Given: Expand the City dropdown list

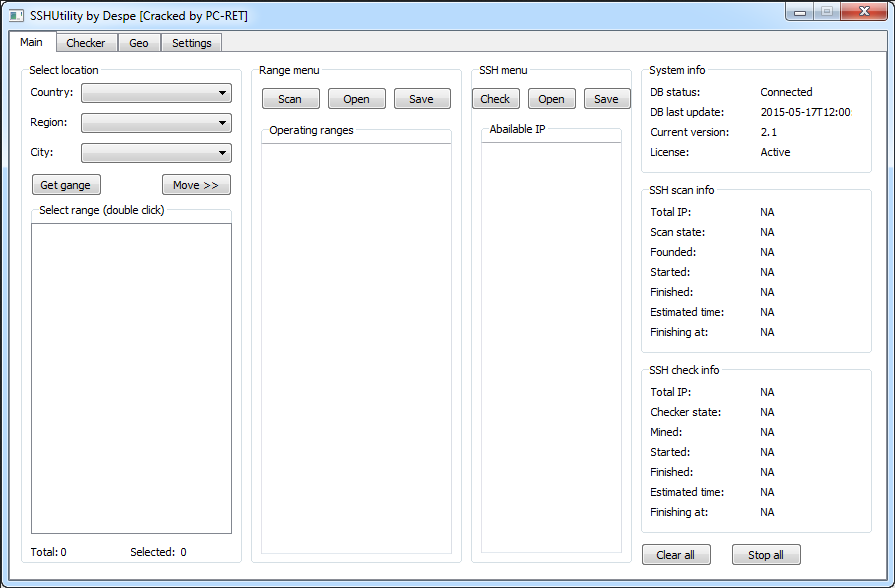Looking at the screenshot, I should pyautogui.click(x=156, y=153).
